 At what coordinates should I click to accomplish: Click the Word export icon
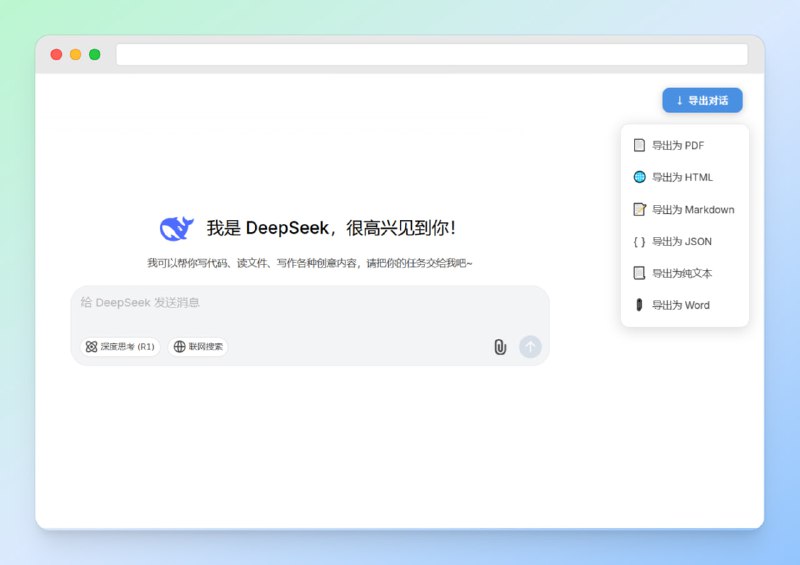(639, 305)
